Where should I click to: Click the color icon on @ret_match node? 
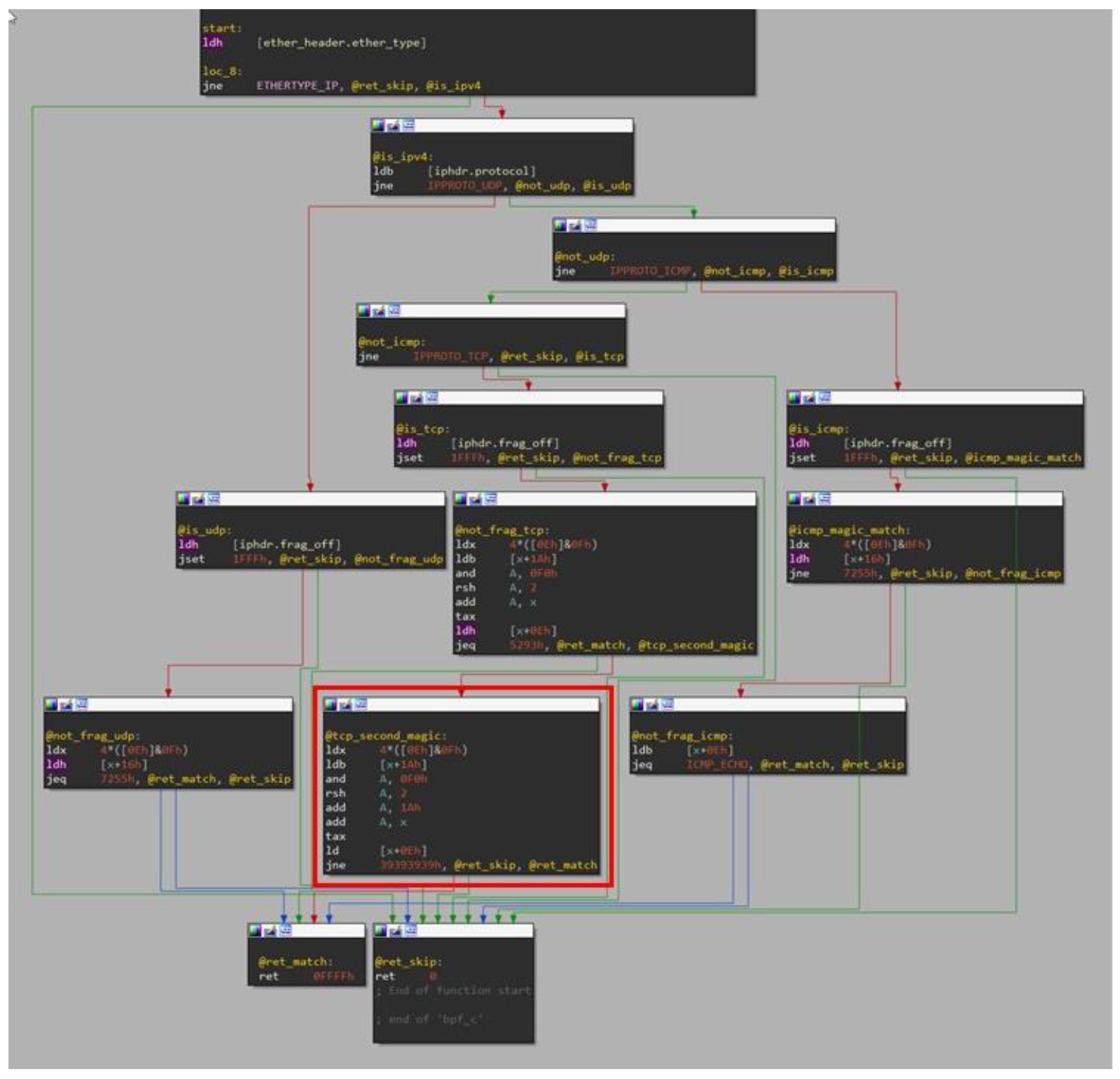pos(256,931)
